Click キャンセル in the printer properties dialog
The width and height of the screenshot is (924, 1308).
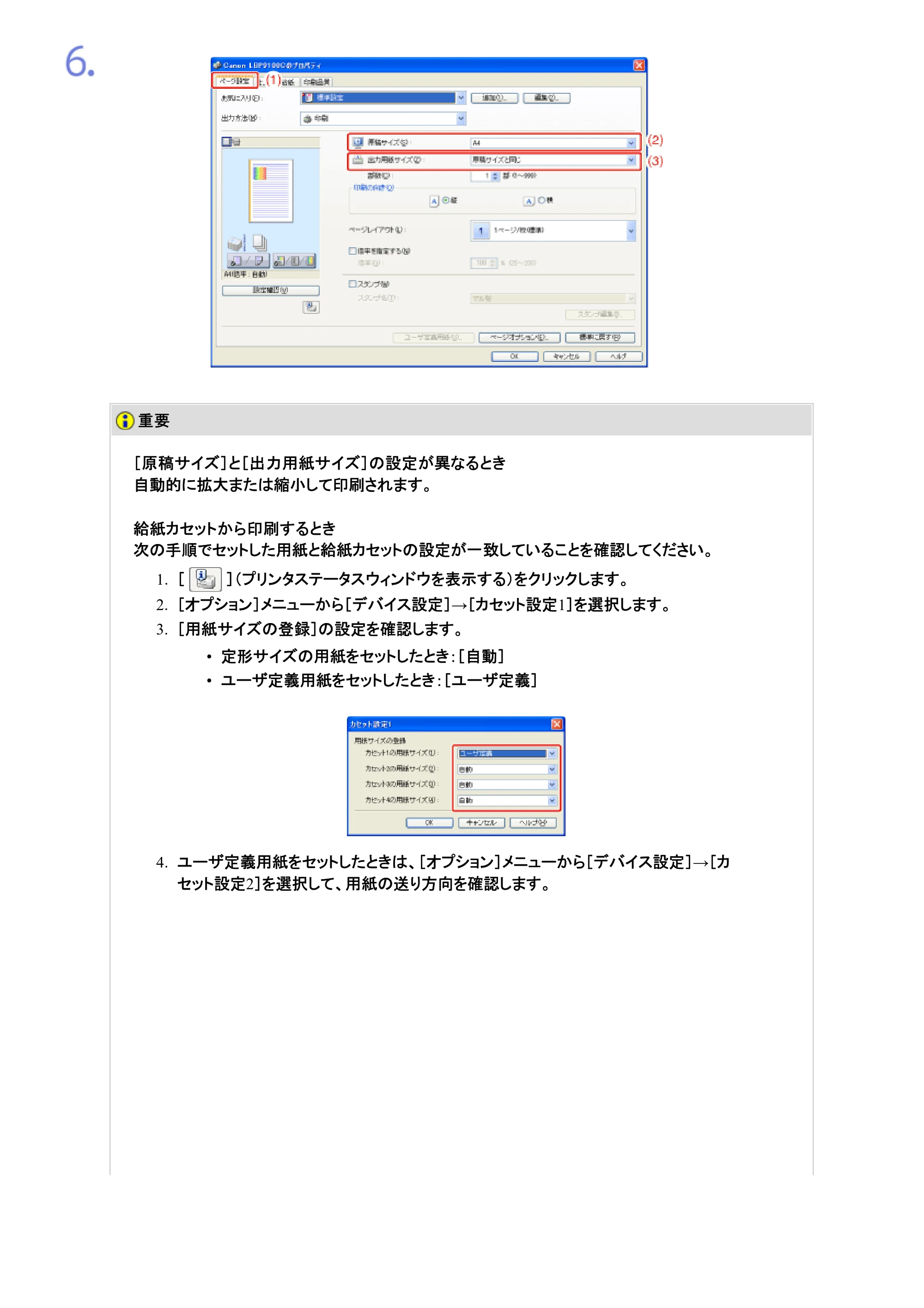566,357
